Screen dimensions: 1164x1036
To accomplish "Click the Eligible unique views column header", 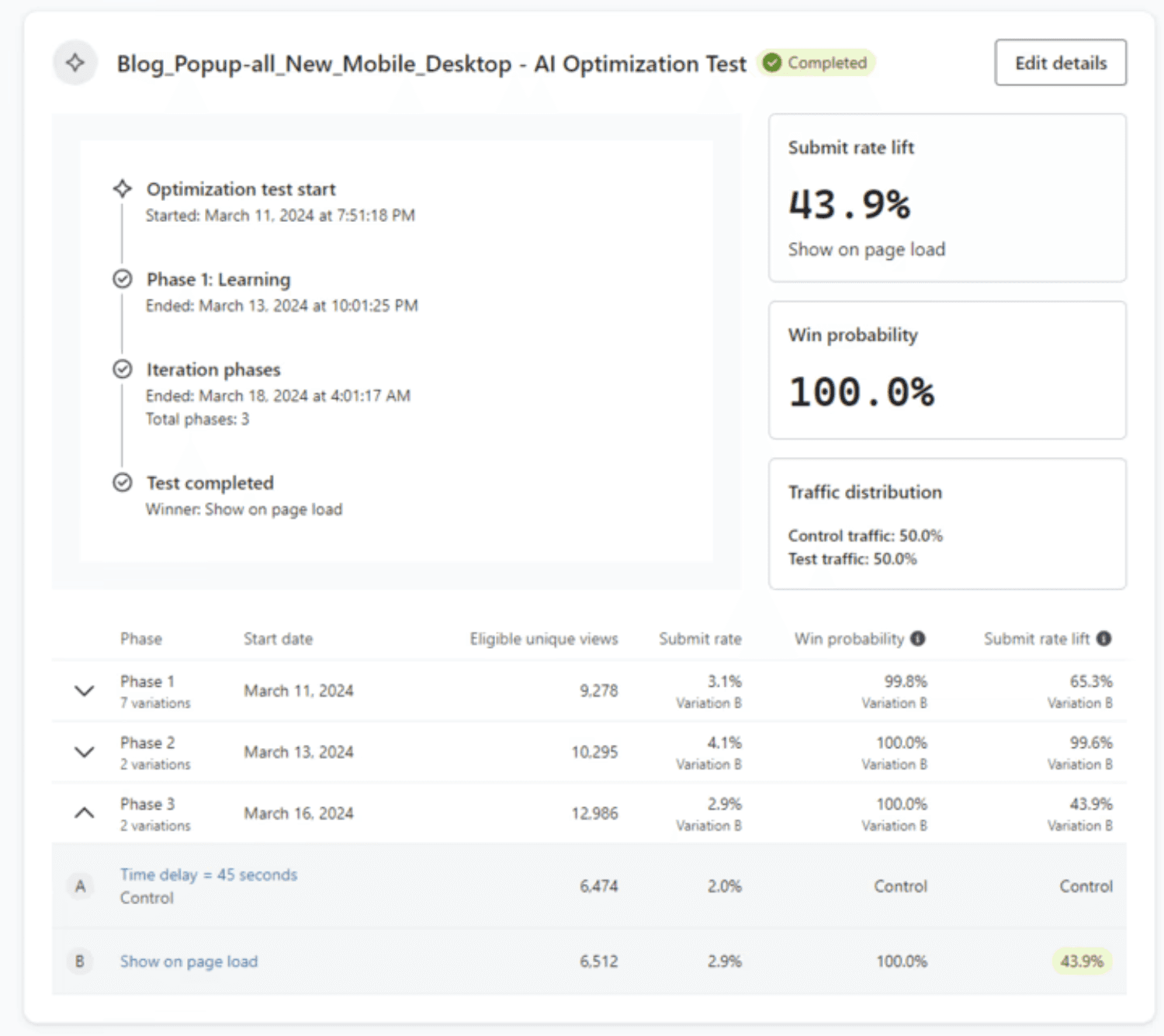I will pos(544,639).
